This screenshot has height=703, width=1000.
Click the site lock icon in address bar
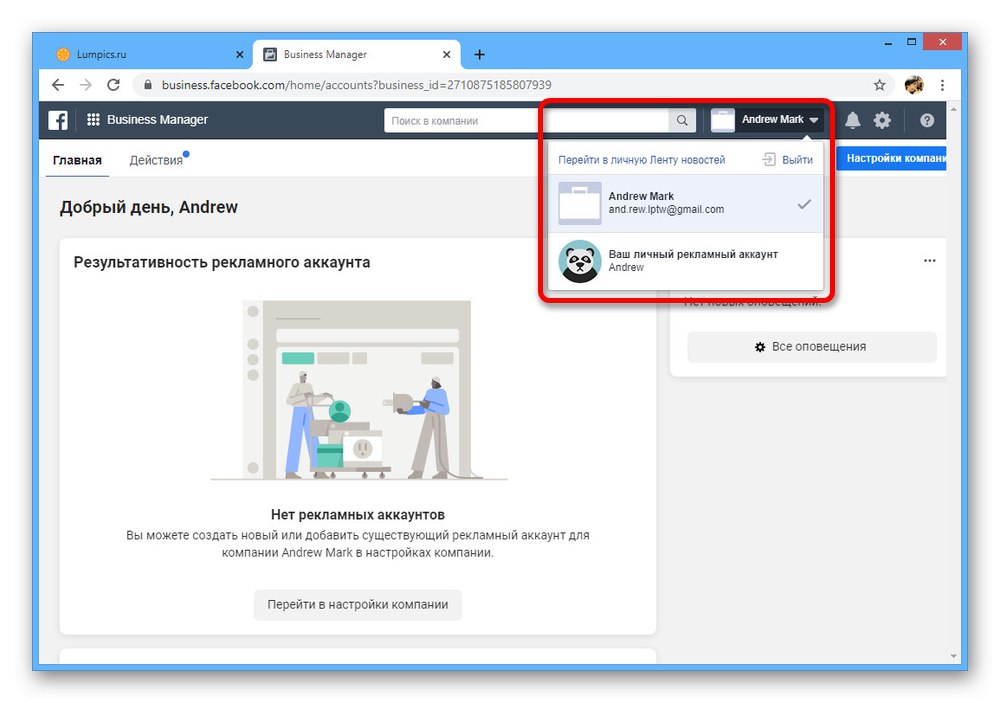[148, 85]
